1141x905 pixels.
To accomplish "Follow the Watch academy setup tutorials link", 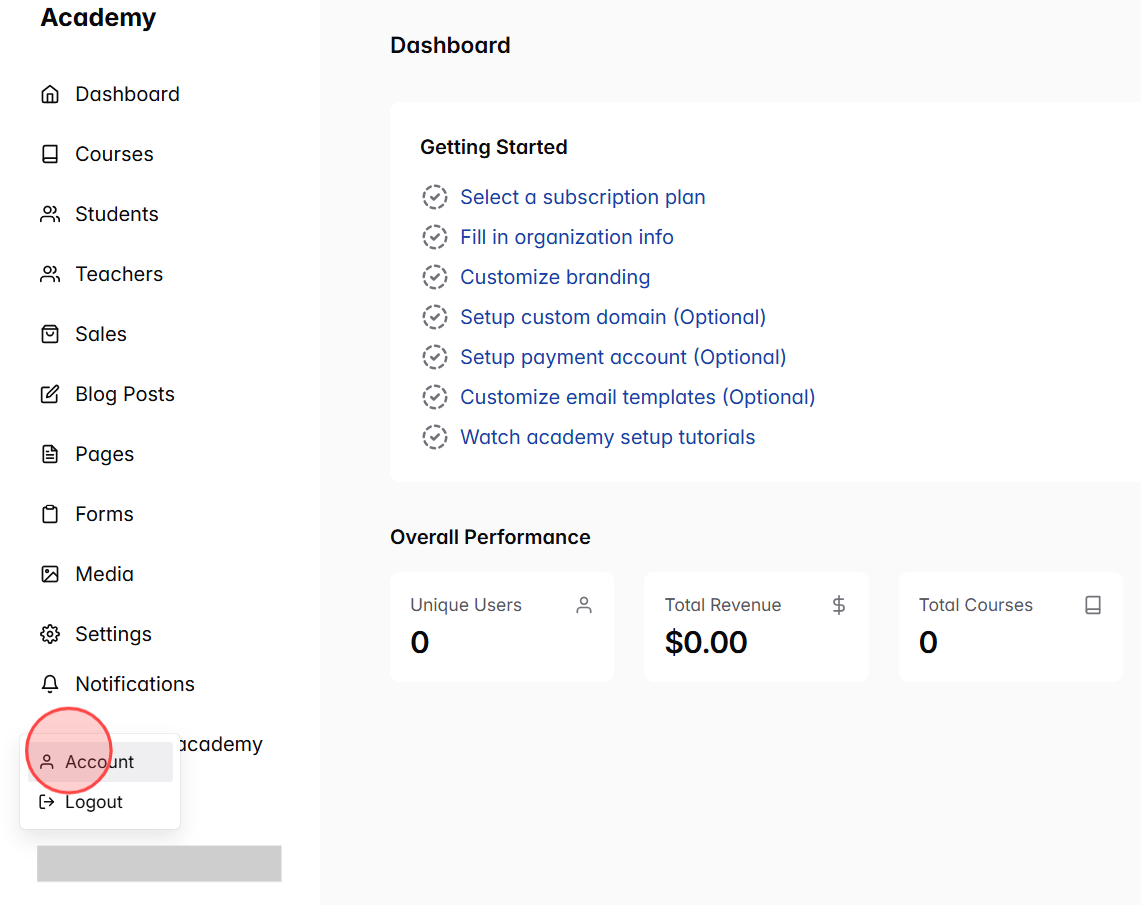I will tap(607, 437).
